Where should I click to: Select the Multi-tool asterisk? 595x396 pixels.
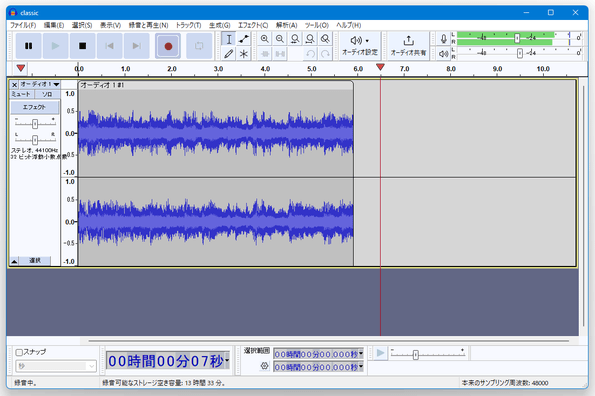[x=244, y=53]
